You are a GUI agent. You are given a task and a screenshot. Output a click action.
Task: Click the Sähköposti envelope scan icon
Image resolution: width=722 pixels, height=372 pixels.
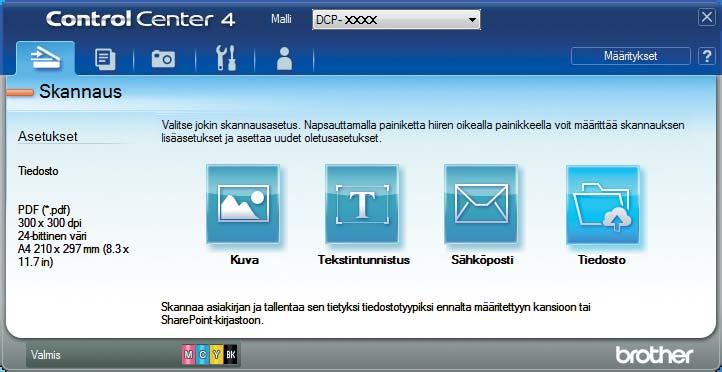[x=481, y=204]
